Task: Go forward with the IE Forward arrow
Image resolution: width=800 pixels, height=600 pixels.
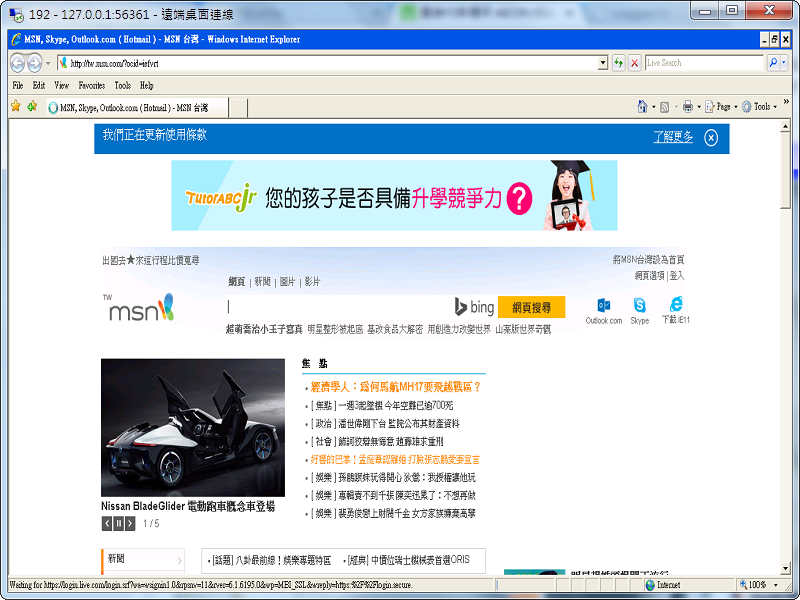Action: point(34,63)
